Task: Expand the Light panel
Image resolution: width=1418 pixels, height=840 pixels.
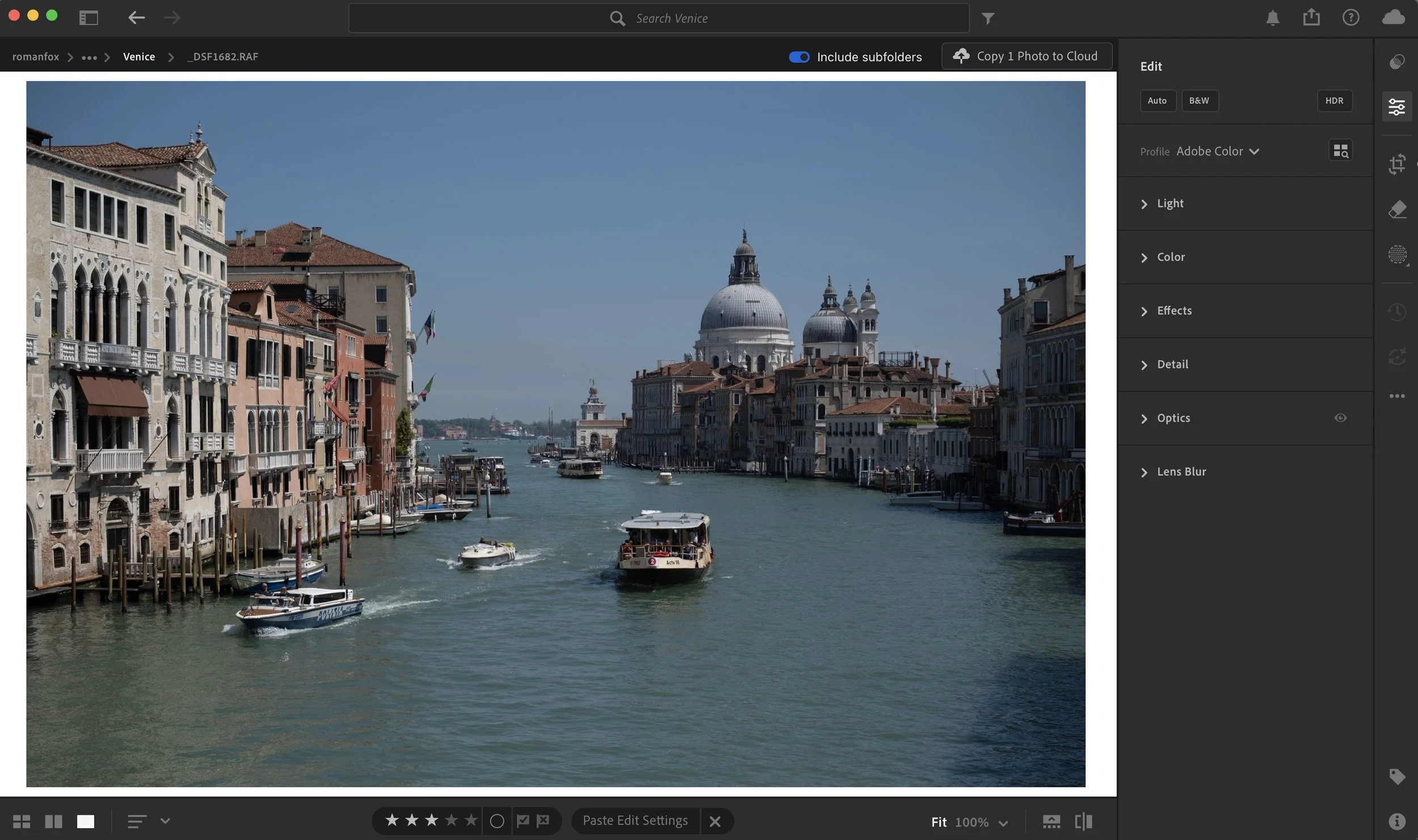Action: (1170, 204)
